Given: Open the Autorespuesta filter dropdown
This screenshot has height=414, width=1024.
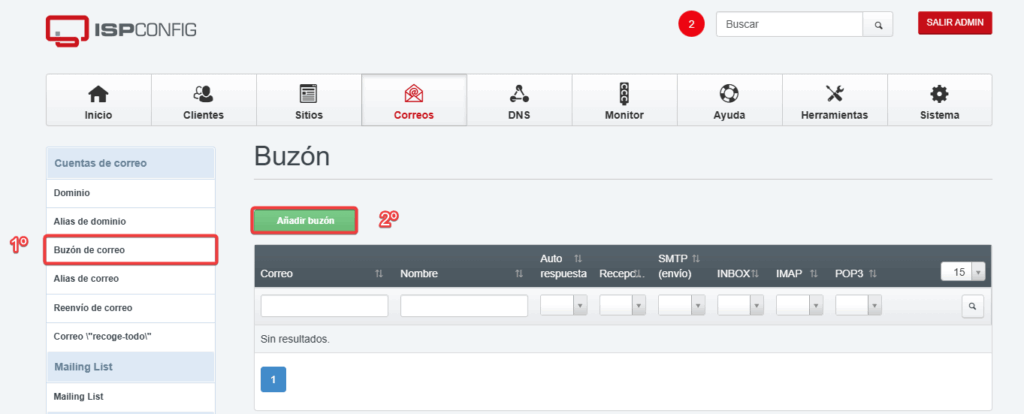Looking at the screenshot, I should click(x=564, y=306).
